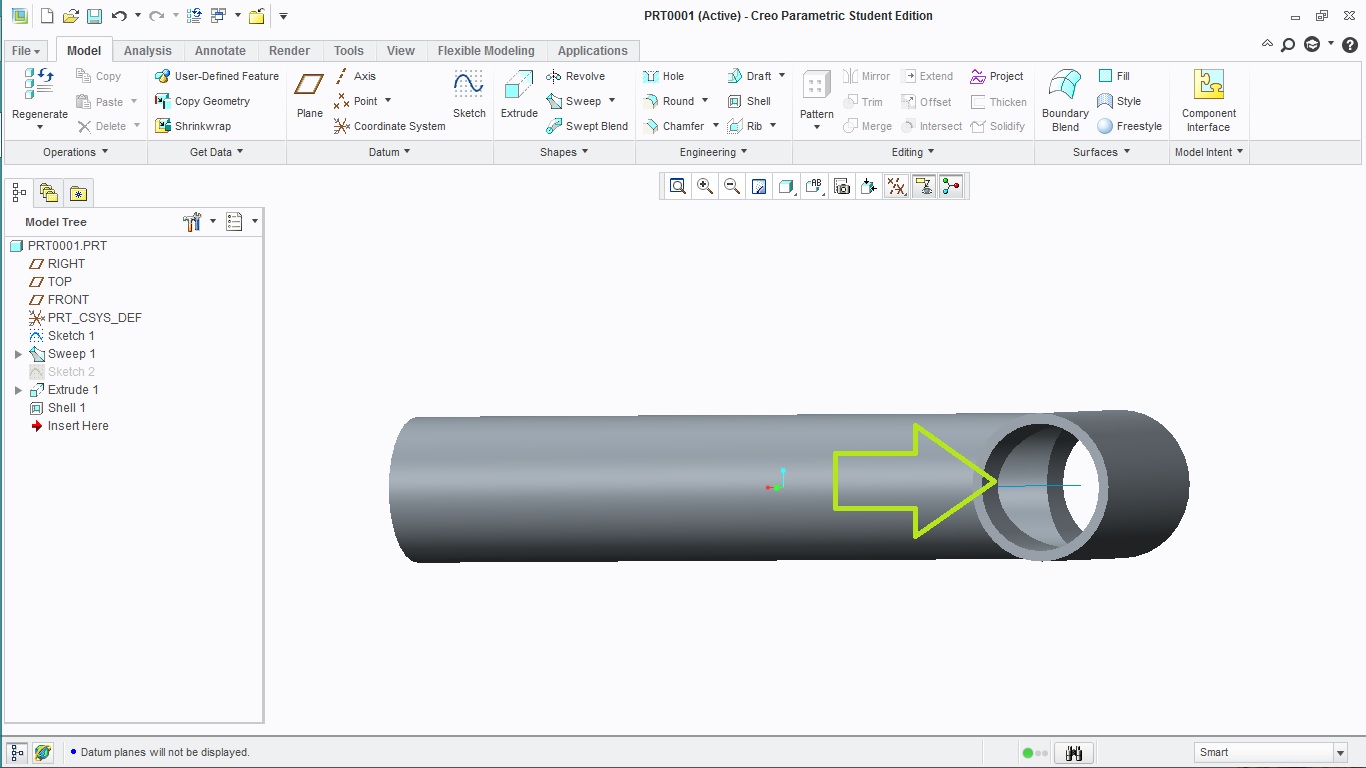Screen dimensions: 1366x768
Task: Switch to the Analysis tab
Action: [148, 51]
